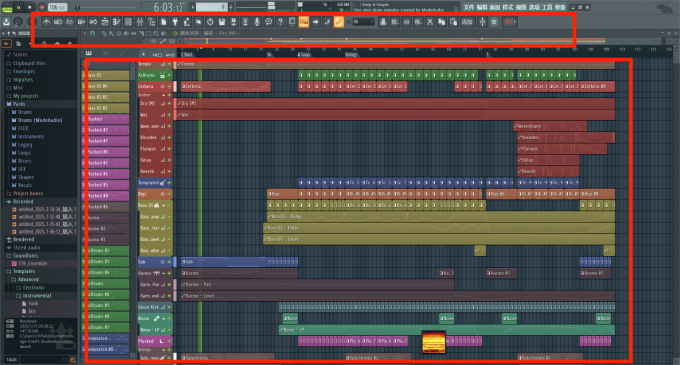Screen dimensions: 680x365
Task: Click the song position slider handle
Action: (77, 7)
